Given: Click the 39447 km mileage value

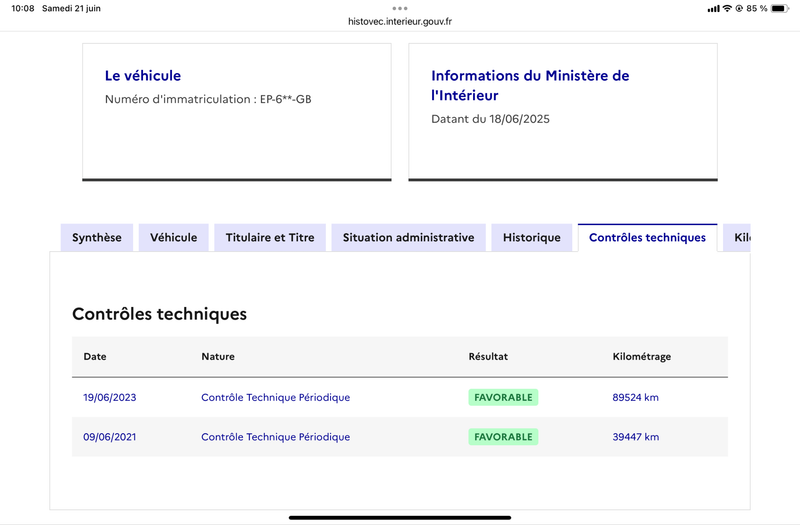Looking at the screenshot, I should click(x=636, y=437).
